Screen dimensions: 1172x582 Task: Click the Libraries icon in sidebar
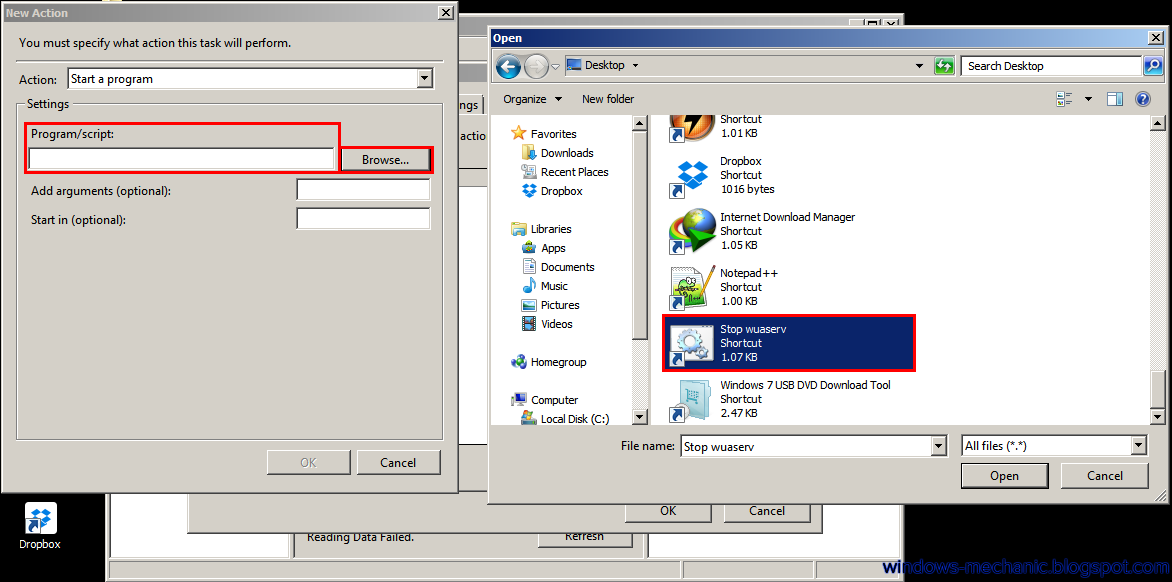click(x=519, y=229)
